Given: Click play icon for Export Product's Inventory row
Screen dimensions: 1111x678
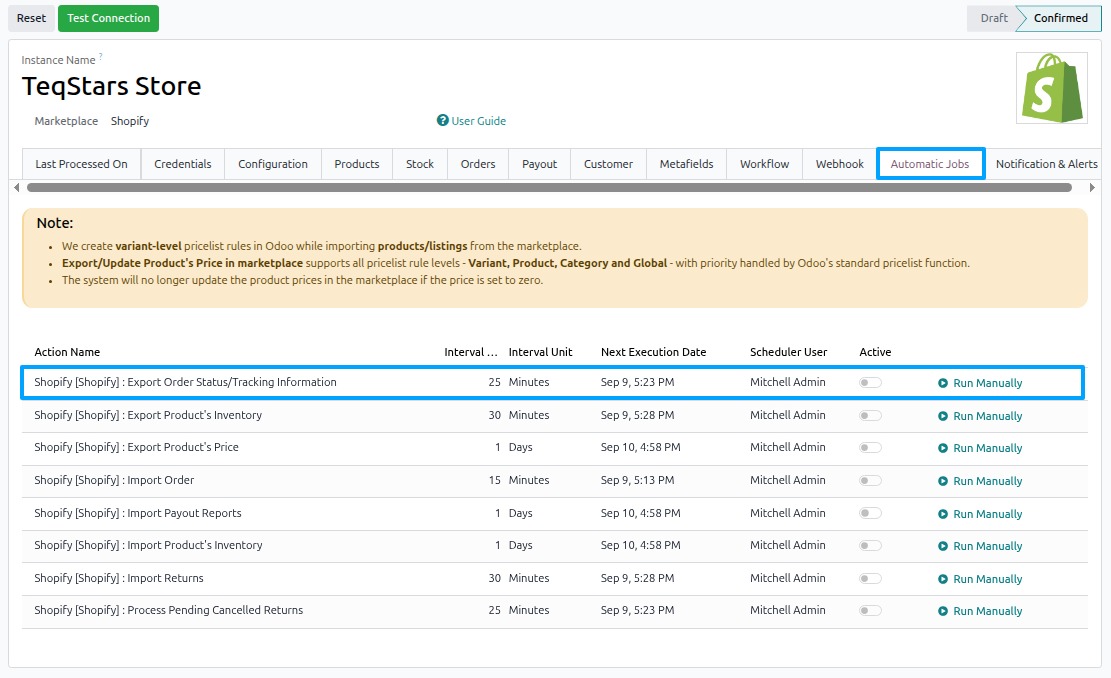Looking at the screenshot, I should pyautogui.click(x=943, y=416).
